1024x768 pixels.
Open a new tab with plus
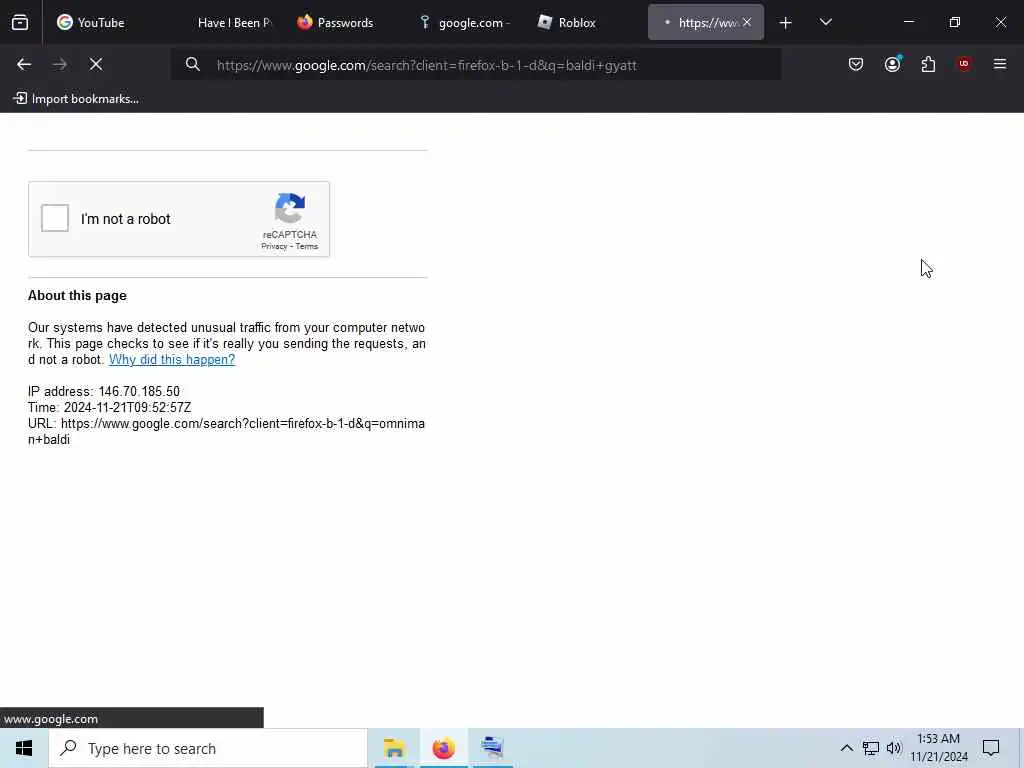[x=786, y=23]
